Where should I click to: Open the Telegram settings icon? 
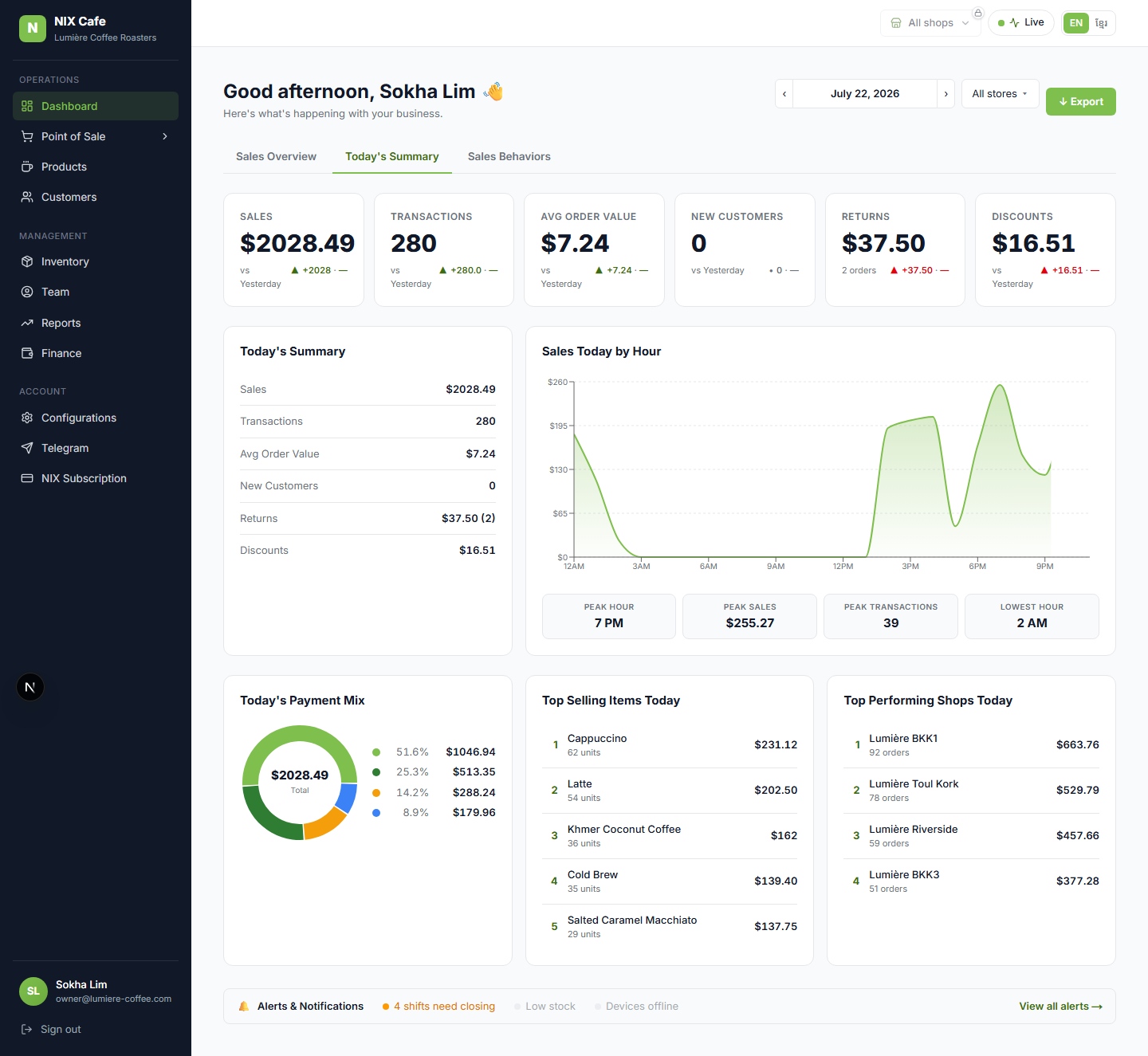(27, 448)
